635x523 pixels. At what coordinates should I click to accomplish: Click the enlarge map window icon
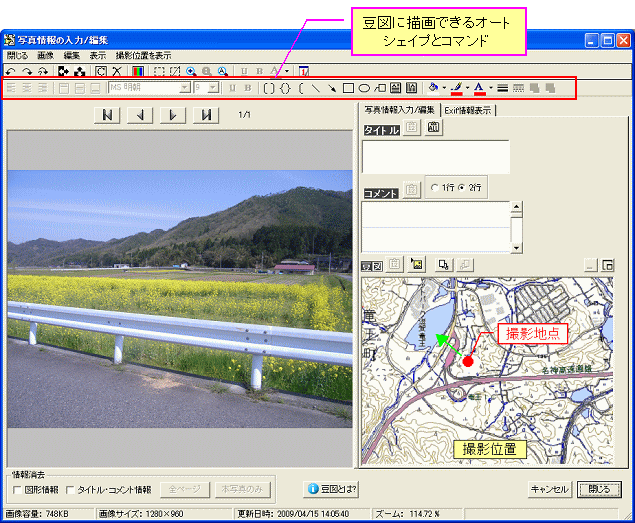tap(608, 265)
